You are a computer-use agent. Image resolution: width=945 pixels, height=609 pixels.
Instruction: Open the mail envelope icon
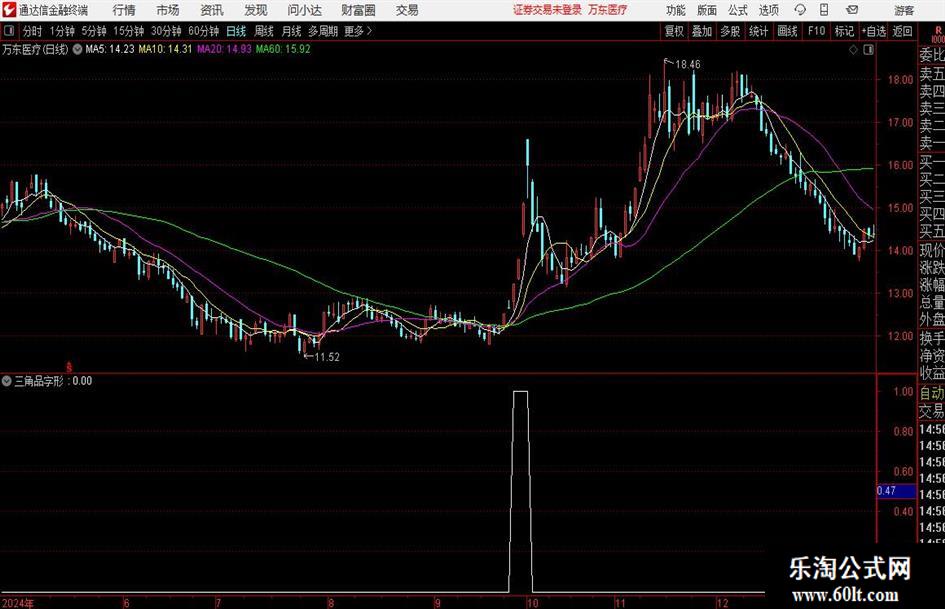(852, 10)
